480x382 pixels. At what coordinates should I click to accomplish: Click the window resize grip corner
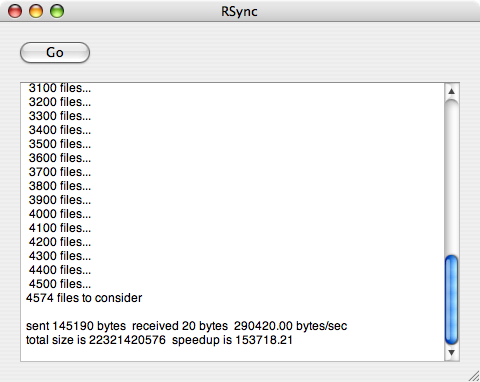[473, 376]
